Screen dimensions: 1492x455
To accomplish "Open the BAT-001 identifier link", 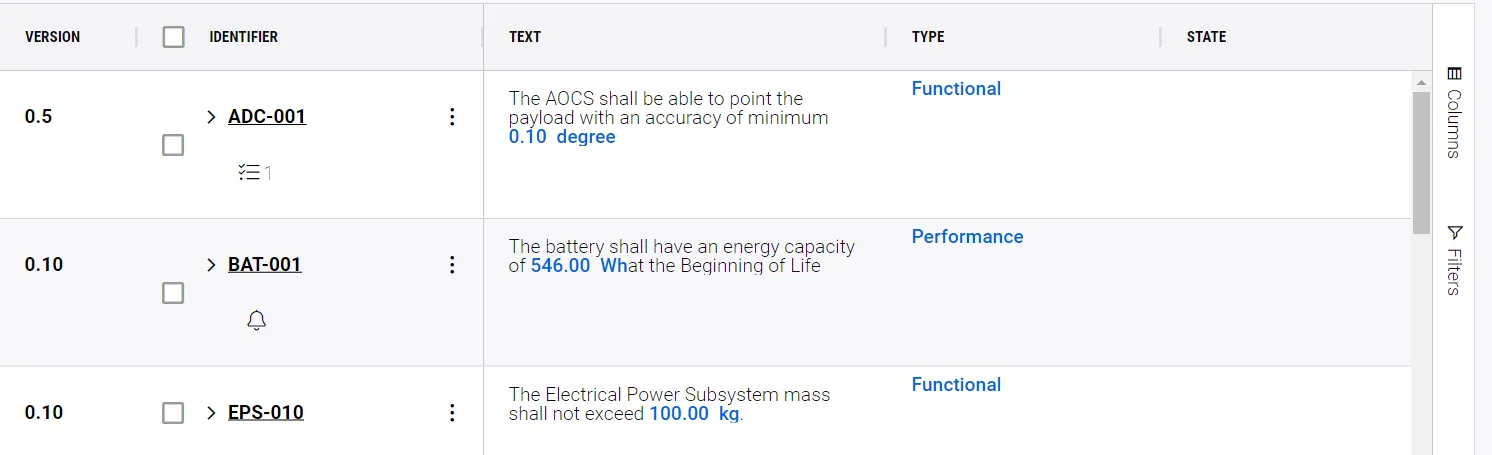I will 265,265.
